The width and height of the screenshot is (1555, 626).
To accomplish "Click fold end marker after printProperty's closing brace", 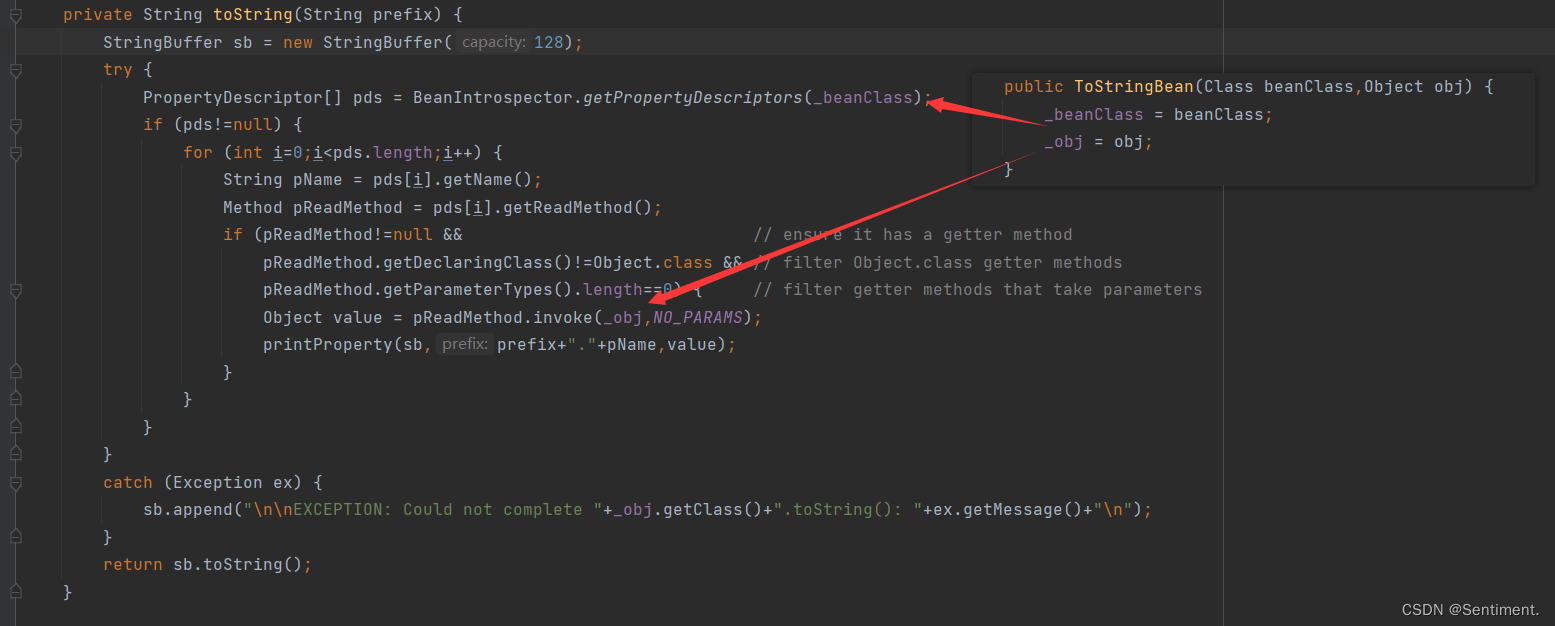I will (15, 372).
